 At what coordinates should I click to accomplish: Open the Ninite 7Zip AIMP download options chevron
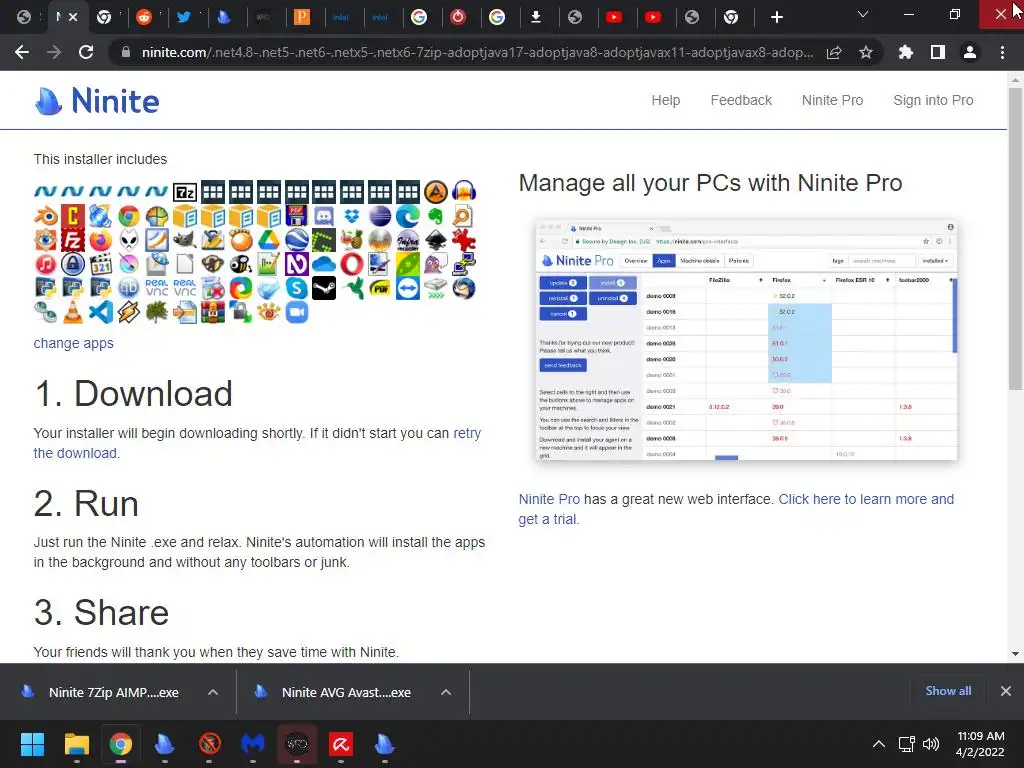(x=213, y=692)
